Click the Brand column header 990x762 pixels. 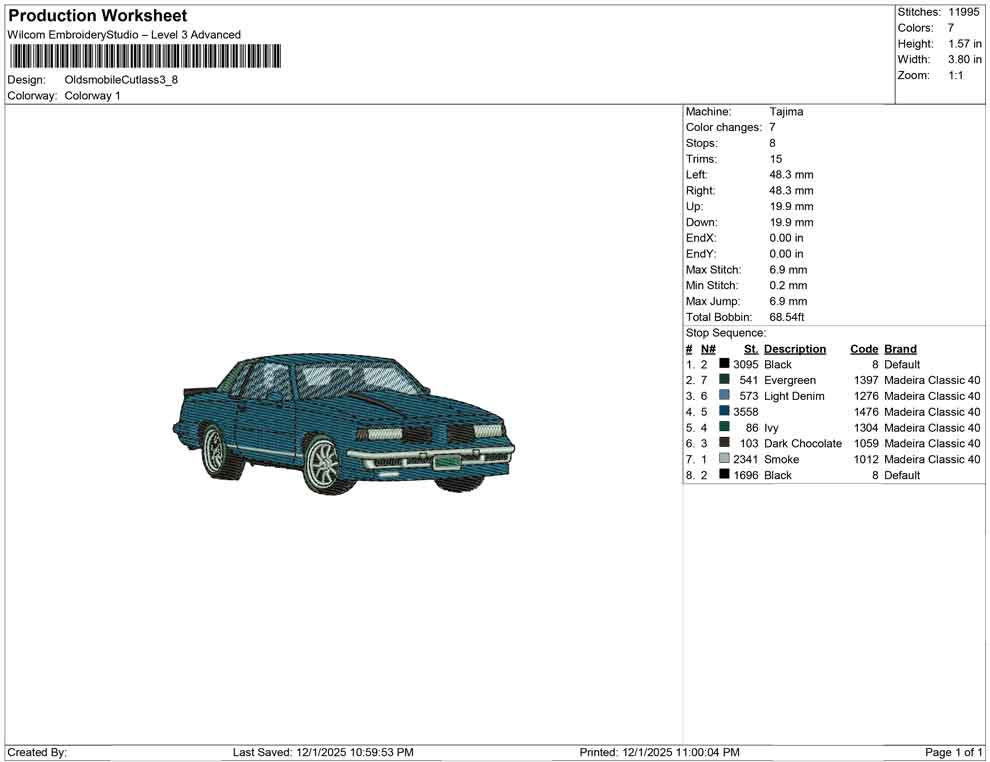900,349
